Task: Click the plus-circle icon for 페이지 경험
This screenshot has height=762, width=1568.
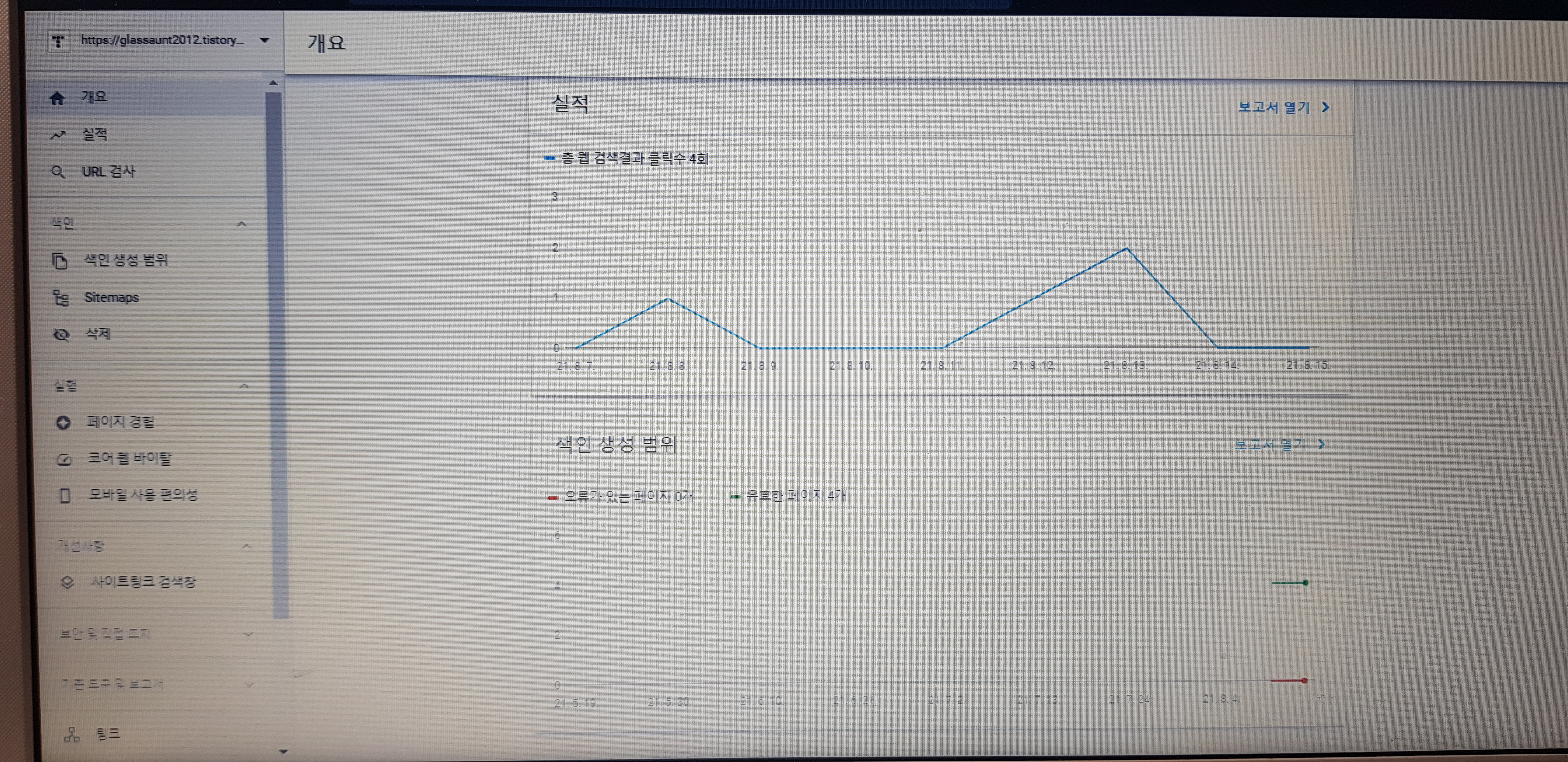Action: point(63,422)
